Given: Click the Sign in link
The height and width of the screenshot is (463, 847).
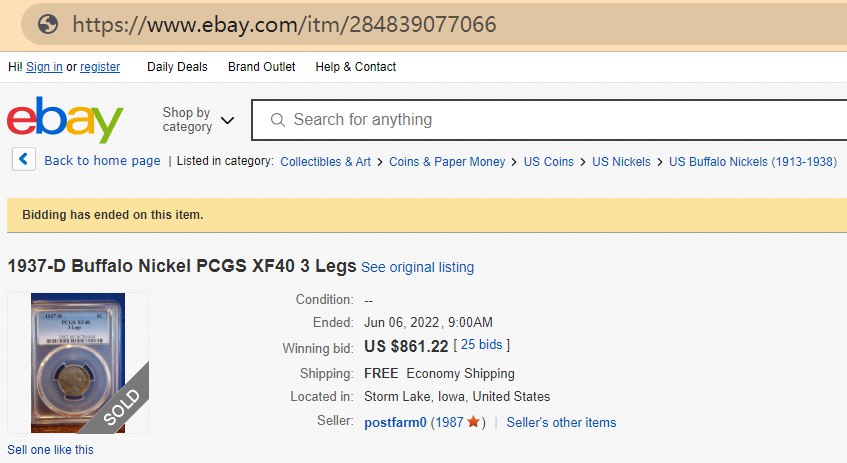Looking at the screenshot, I should tap(44, 67).
